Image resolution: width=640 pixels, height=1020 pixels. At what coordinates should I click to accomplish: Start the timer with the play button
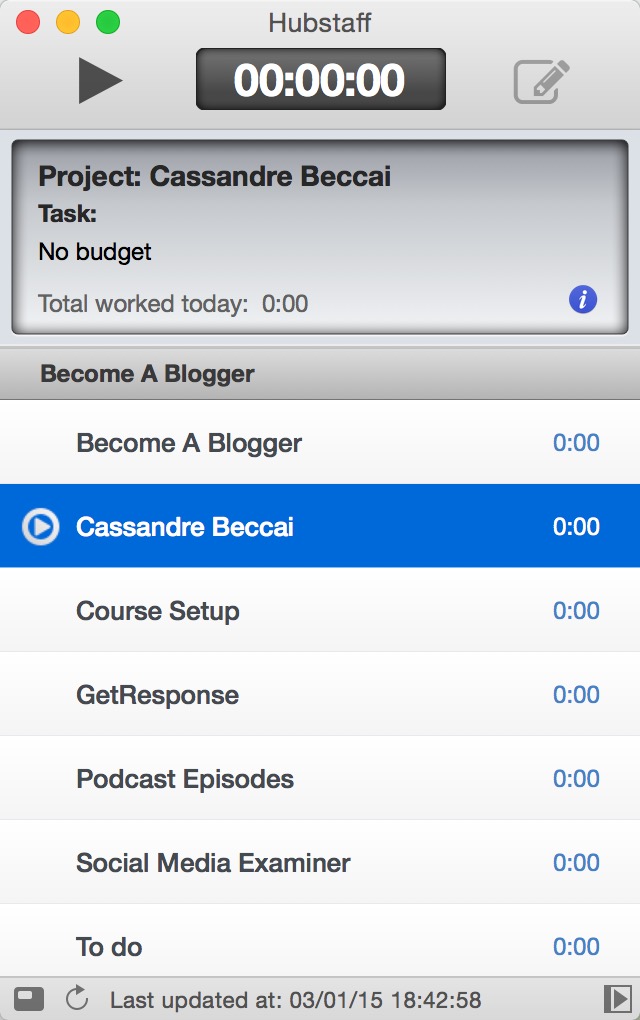(100, 81)
